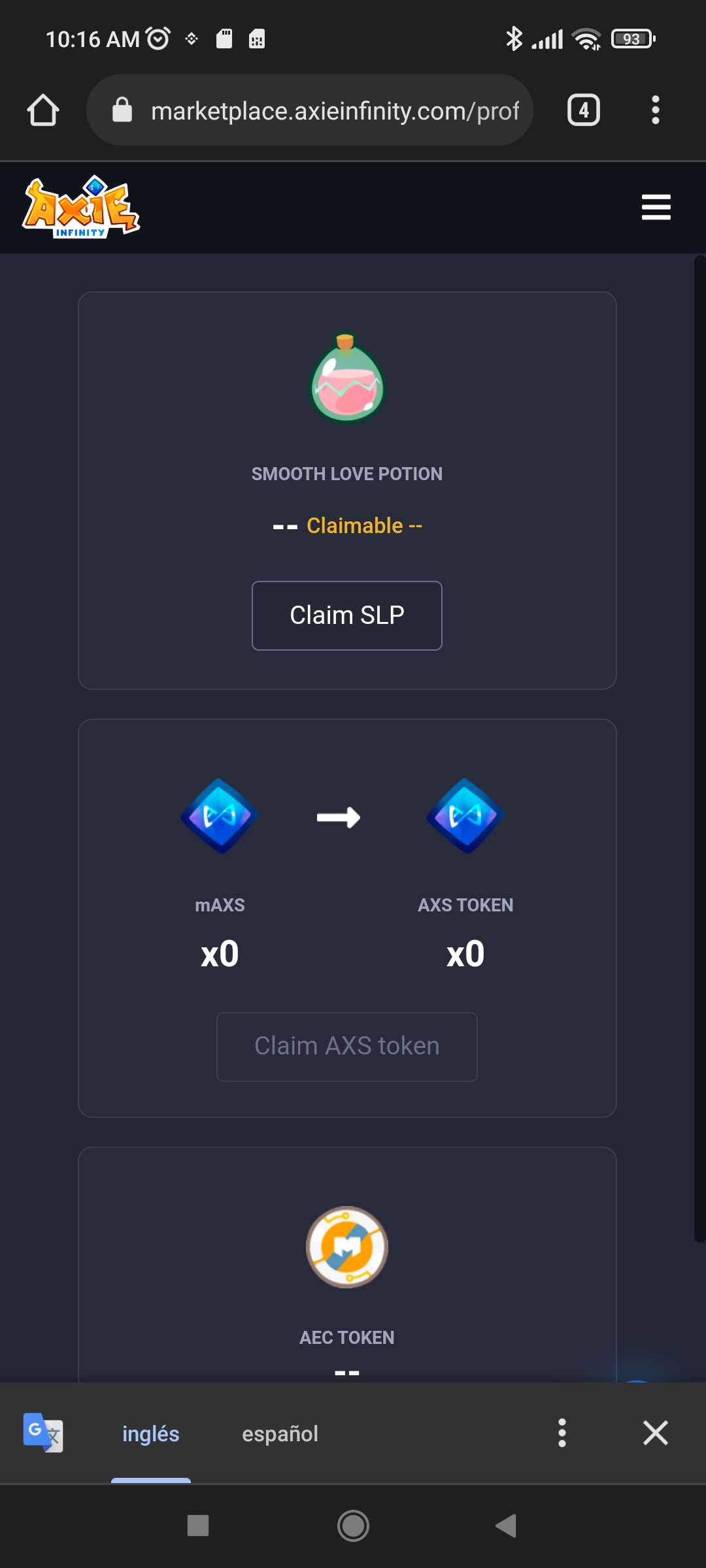Open the Axie Infinity logo link
706x1568 pixels.
coord(81,207)
